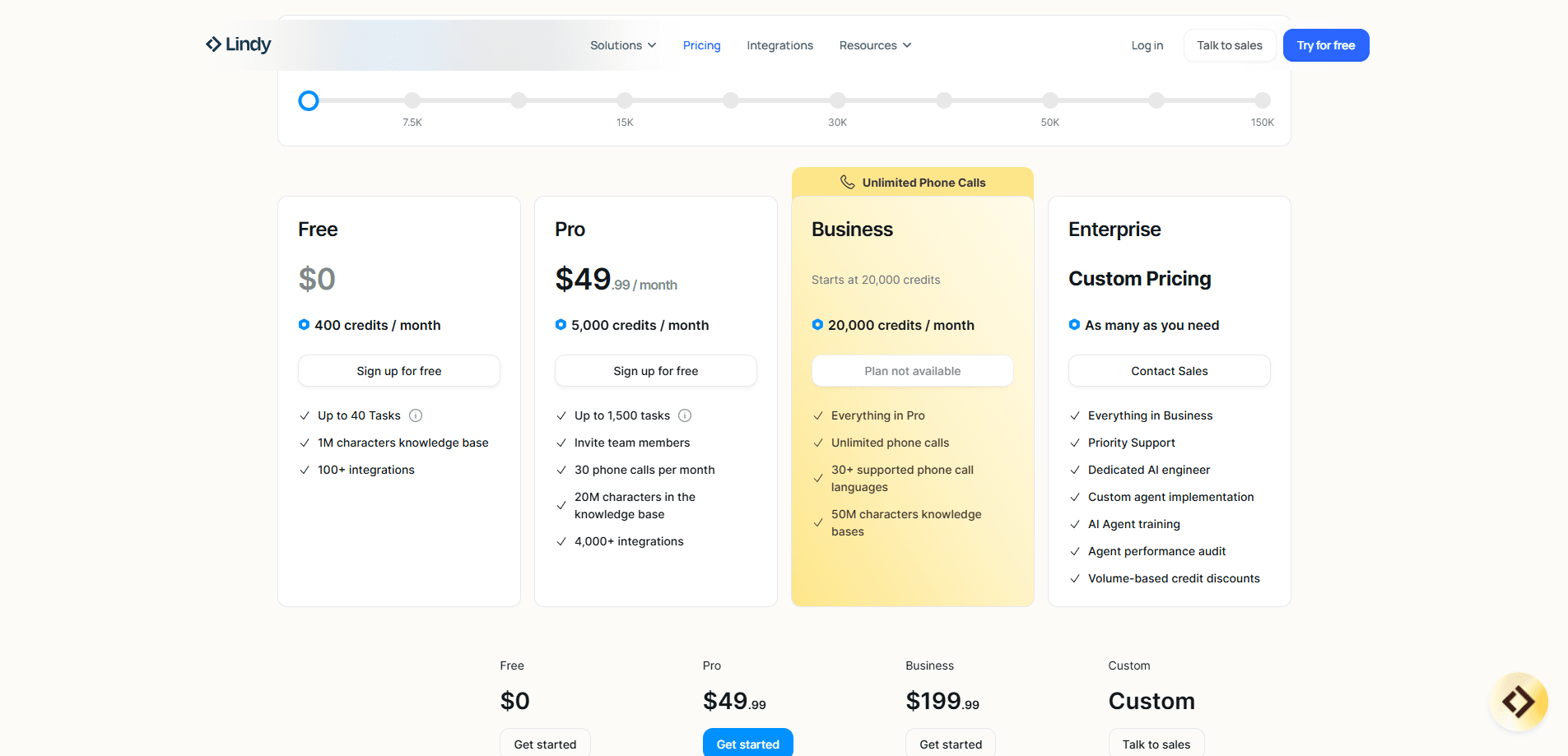This screenshot has width=1568, height=756.
Task: Click the Log in link
Action: (1147, 45)
